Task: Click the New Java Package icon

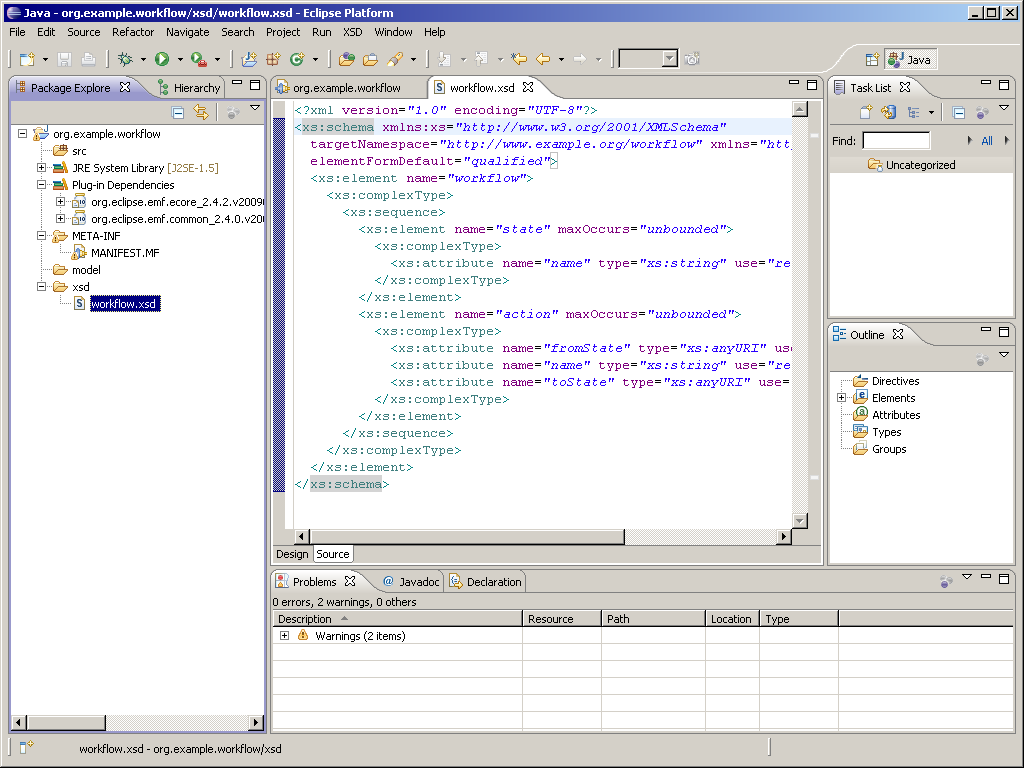Action: (x=273, y=60)
